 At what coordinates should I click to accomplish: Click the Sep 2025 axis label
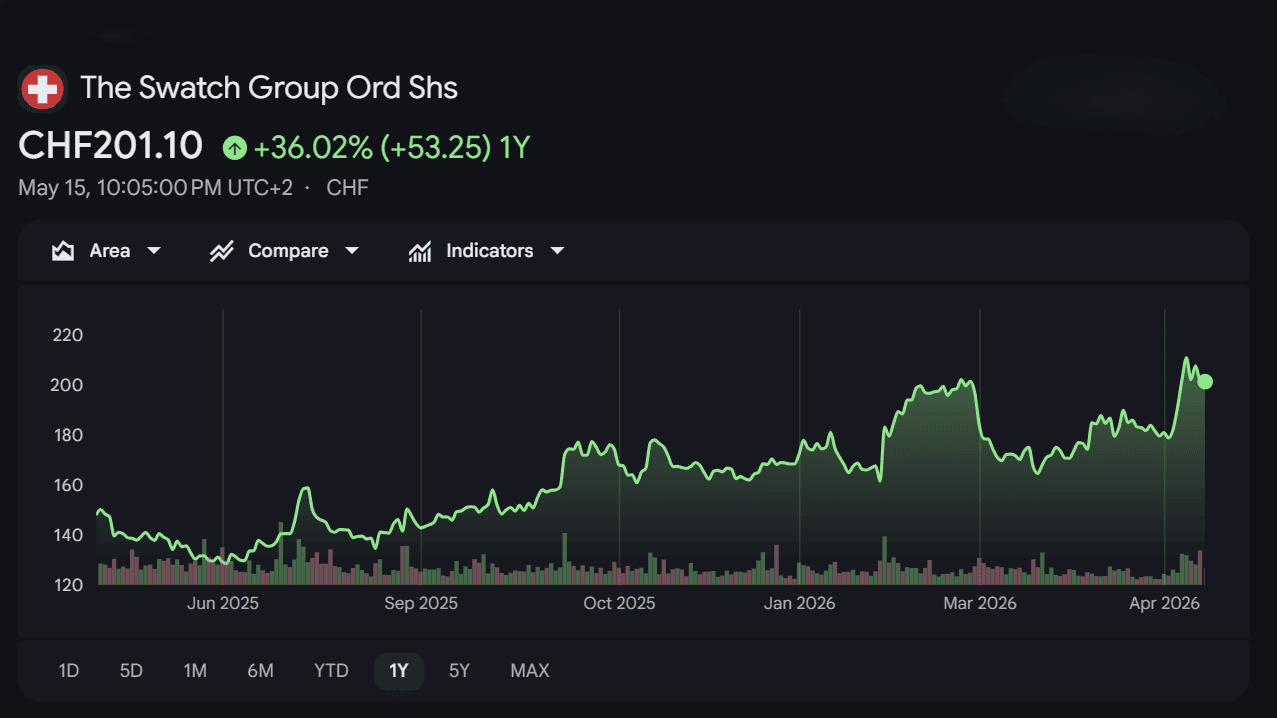(x=421, y=603)
